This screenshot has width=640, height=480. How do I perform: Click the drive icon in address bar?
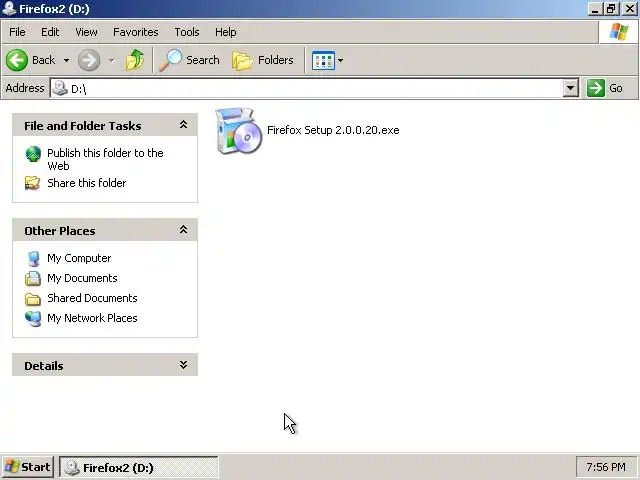tap(60, 88)
